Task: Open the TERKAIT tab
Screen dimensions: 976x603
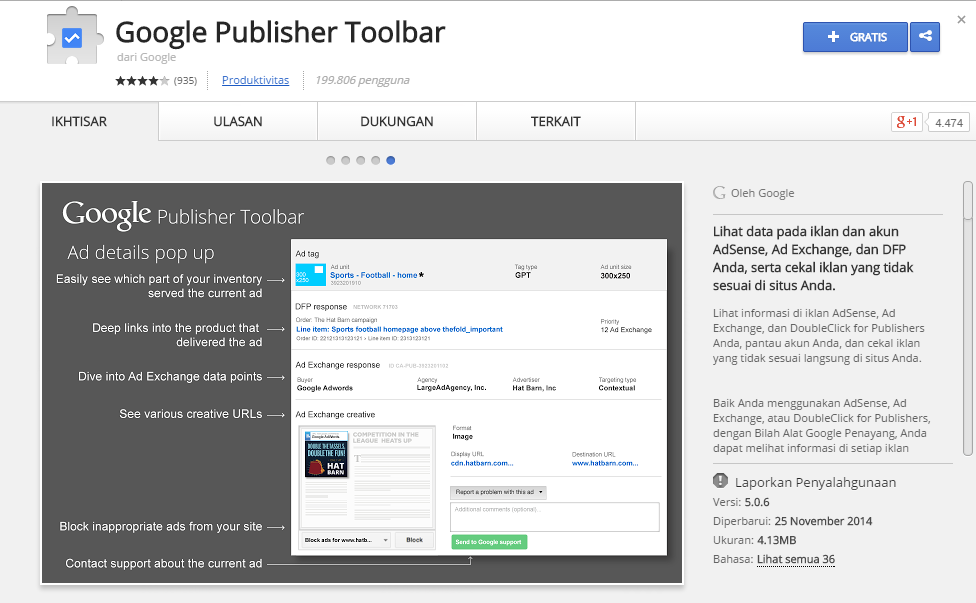Action: [x=556, y=121]
